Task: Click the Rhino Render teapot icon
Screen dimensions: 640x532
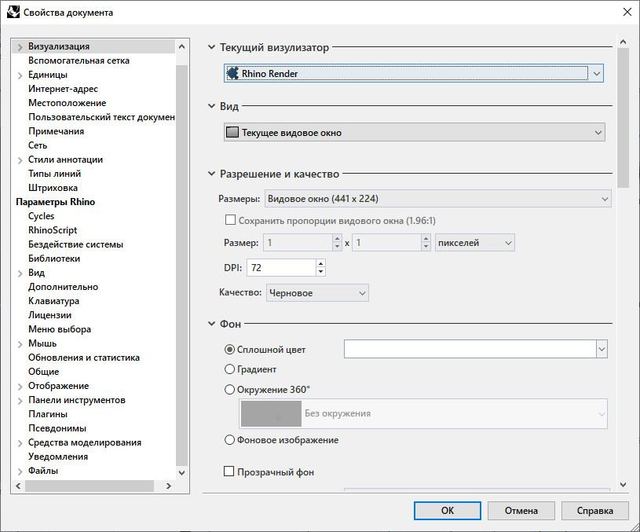Action: [233, 73]
